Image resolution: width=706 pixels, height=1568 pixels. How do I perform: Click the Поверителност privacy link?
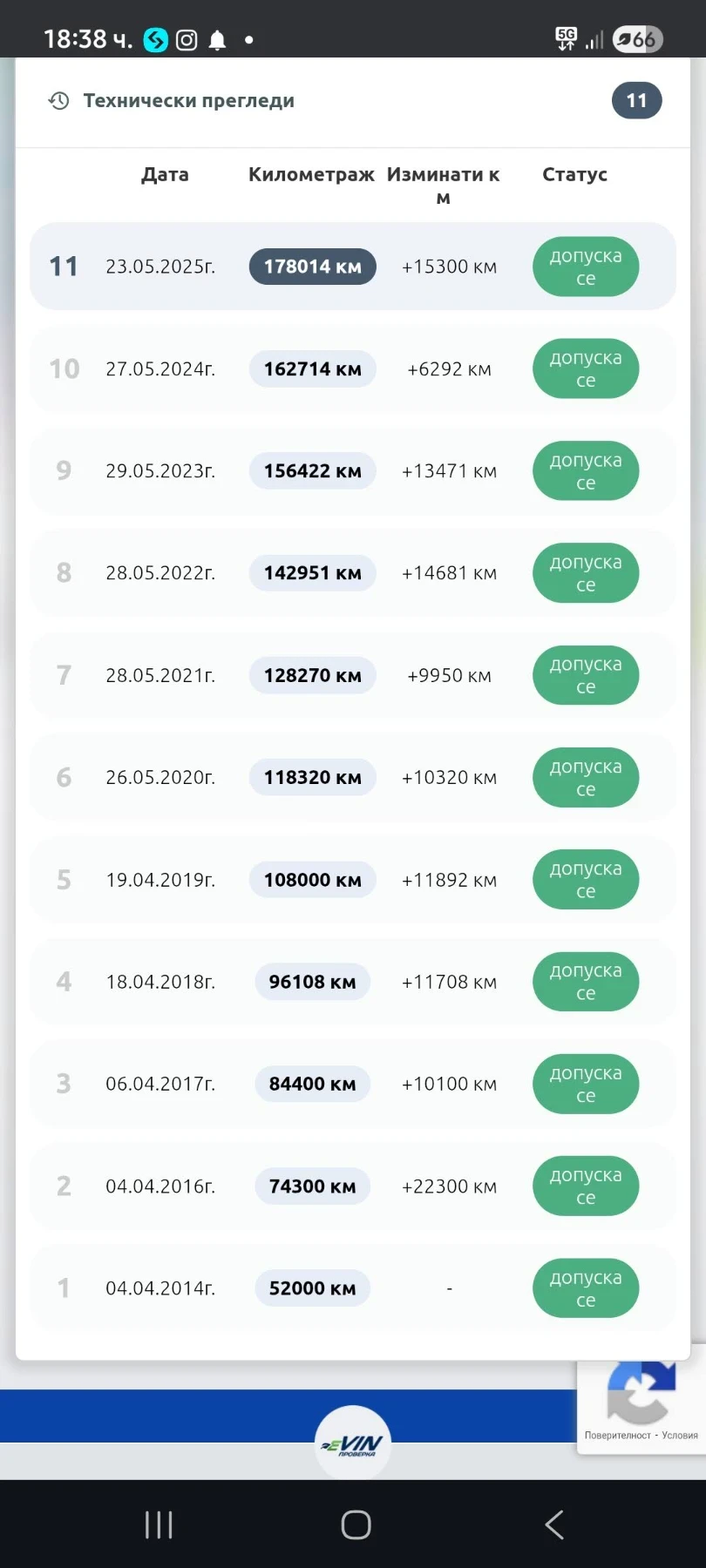(617, 1436)
